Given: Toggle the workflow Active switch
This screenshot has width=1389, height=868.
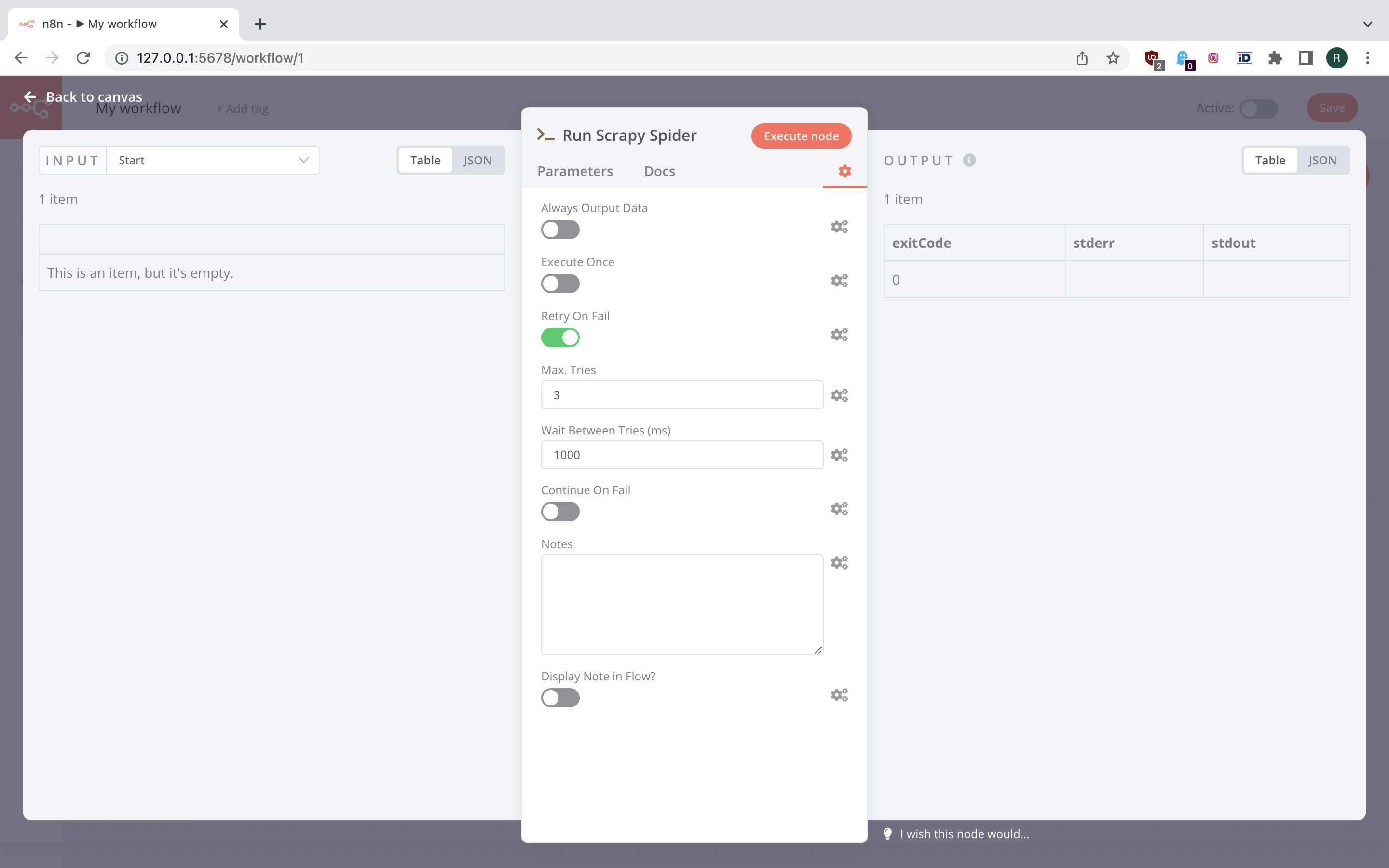Looking at the screenshot, I should (x=1259, y=108).
